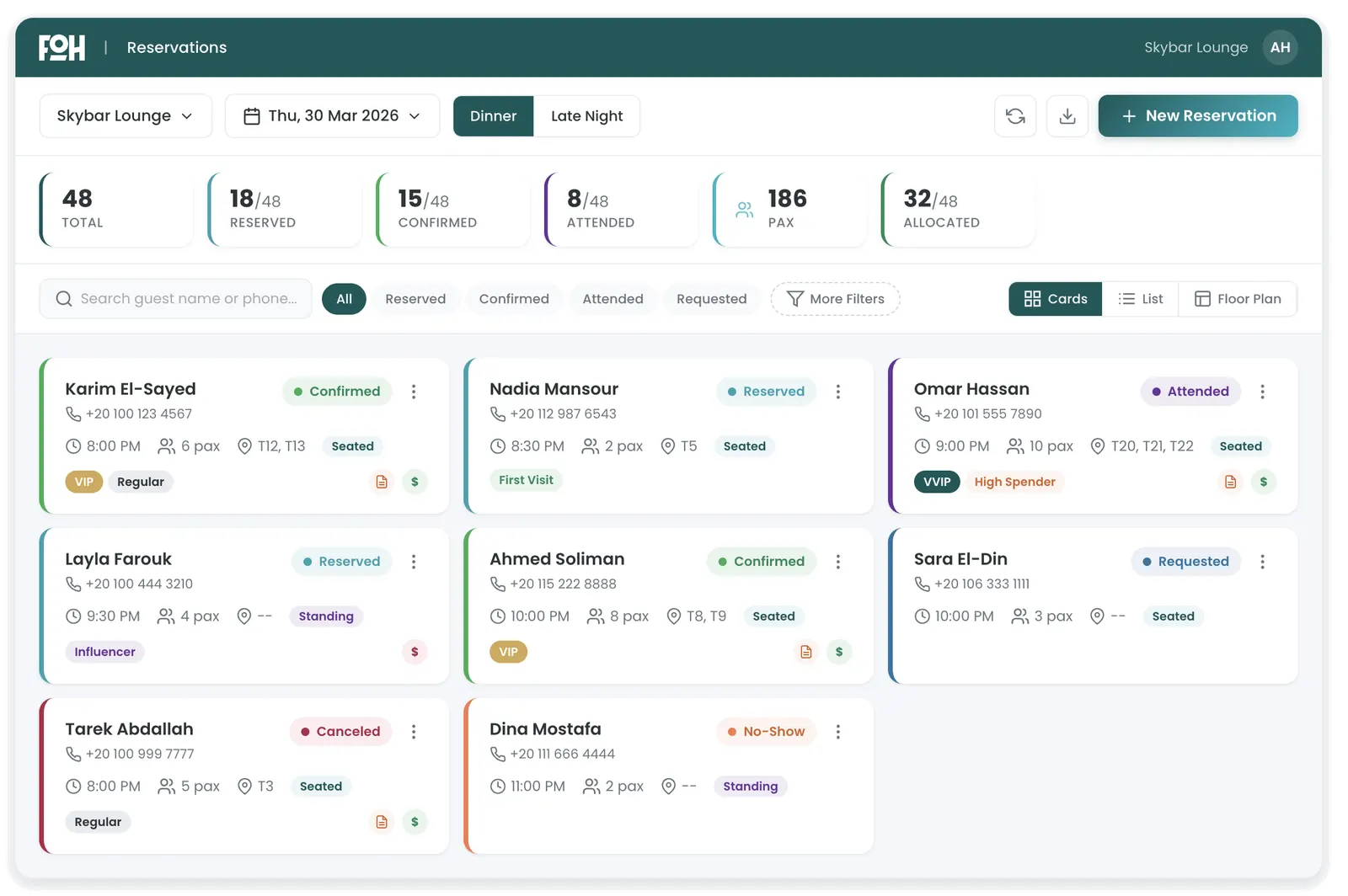The width and height of the screenshot is (1348, 896).
Task: Open Sara El-Din's three-dot menu
Action: (1262, 562)
